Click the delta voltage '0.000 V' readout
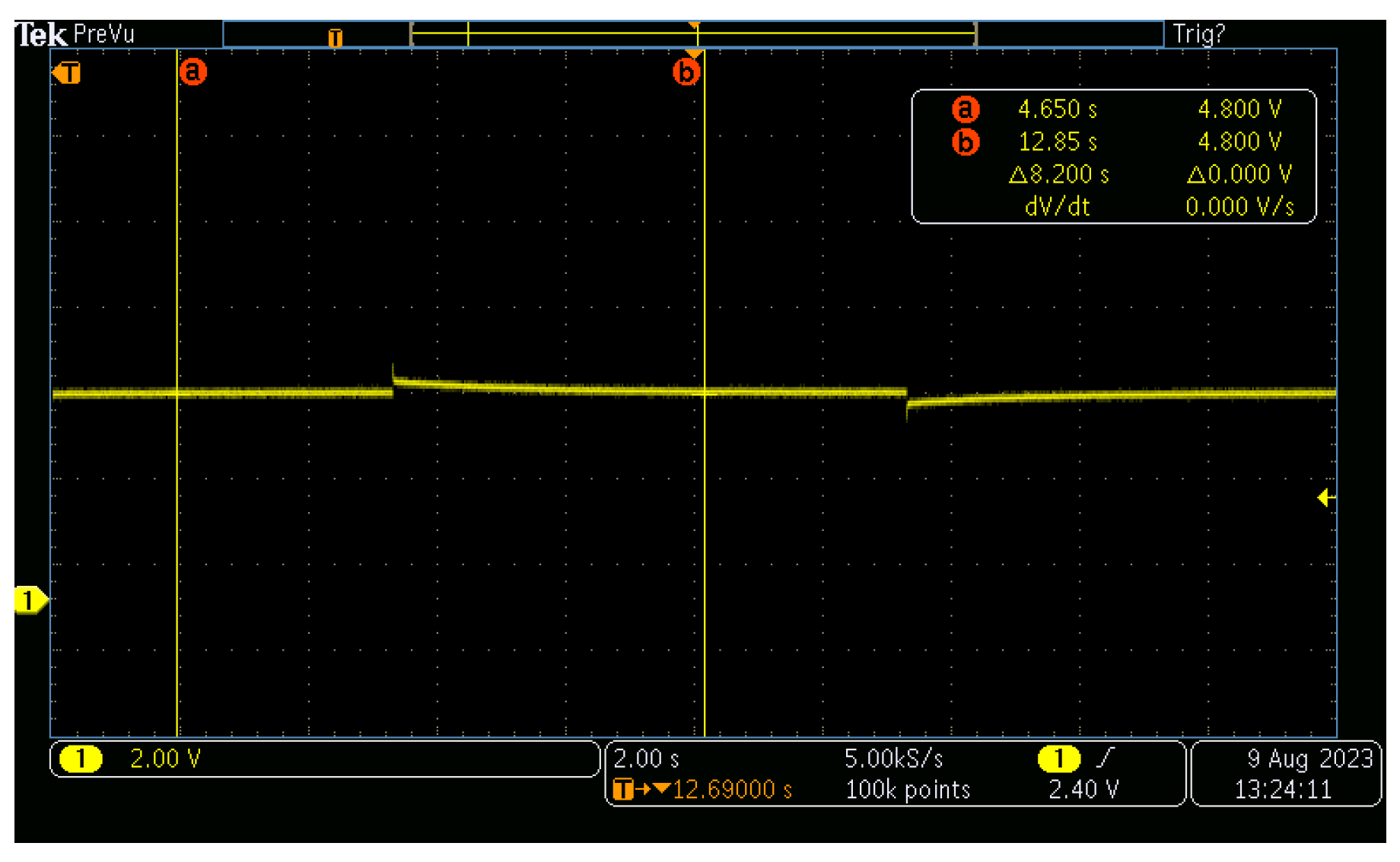Viewport: 1400px width, 862px height. coord(1239,174)
